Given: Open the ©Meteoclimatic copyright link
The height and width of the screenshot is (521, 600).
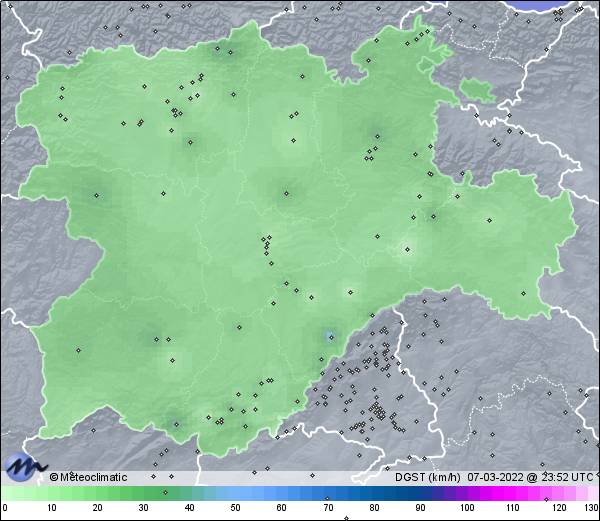Looking at the screenshot, I should (x=88, y=477).
